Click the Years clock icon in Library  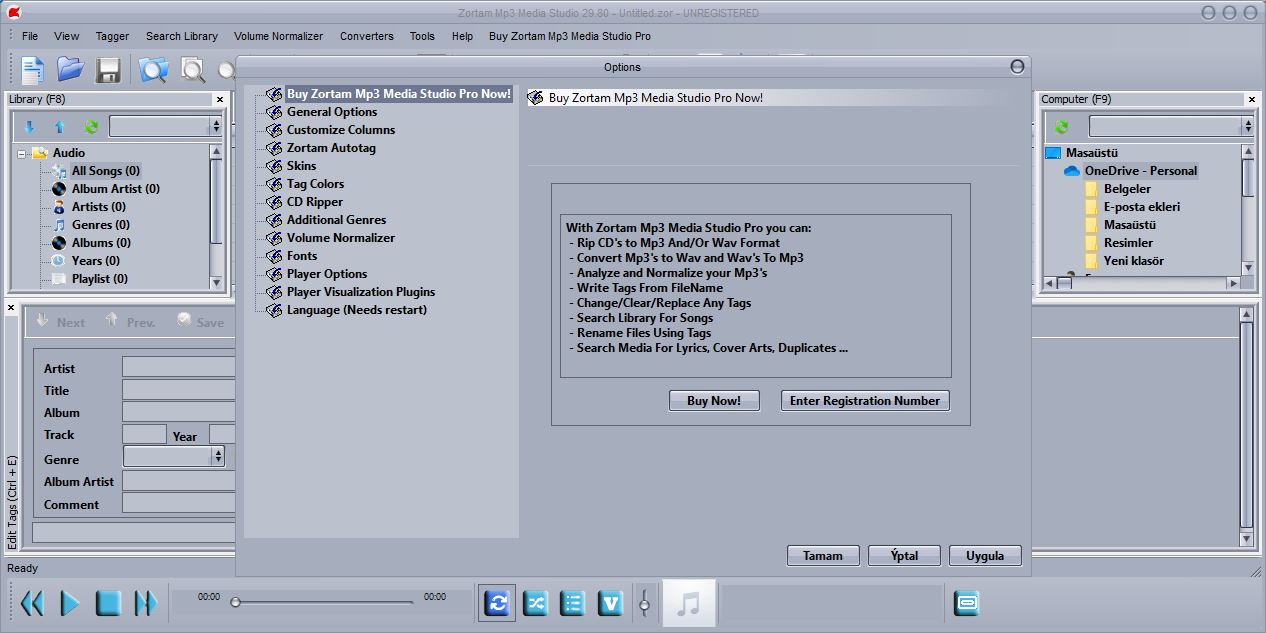coord(59,261)
